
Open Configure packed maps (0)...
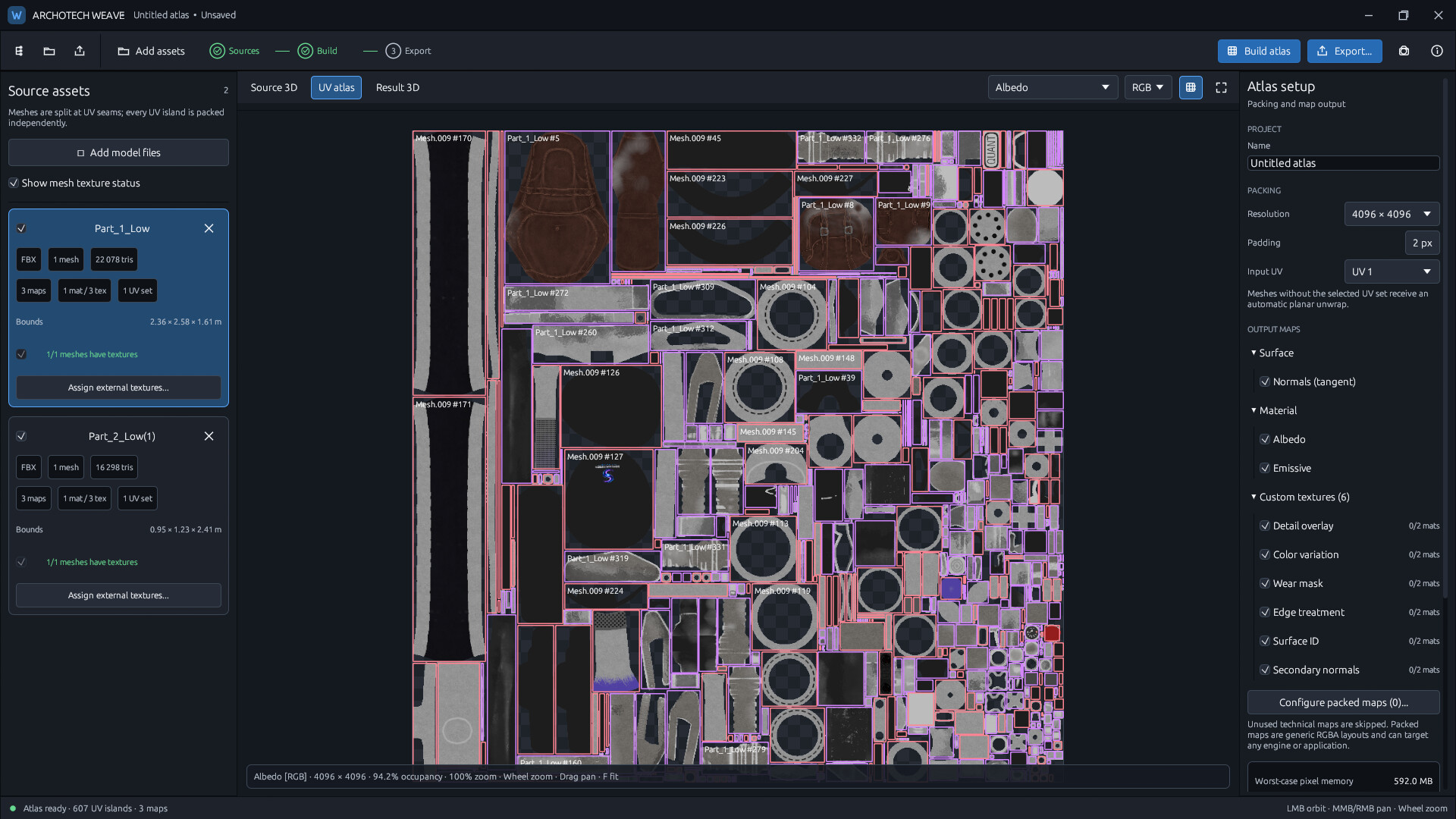click(x=1343, y=702)
